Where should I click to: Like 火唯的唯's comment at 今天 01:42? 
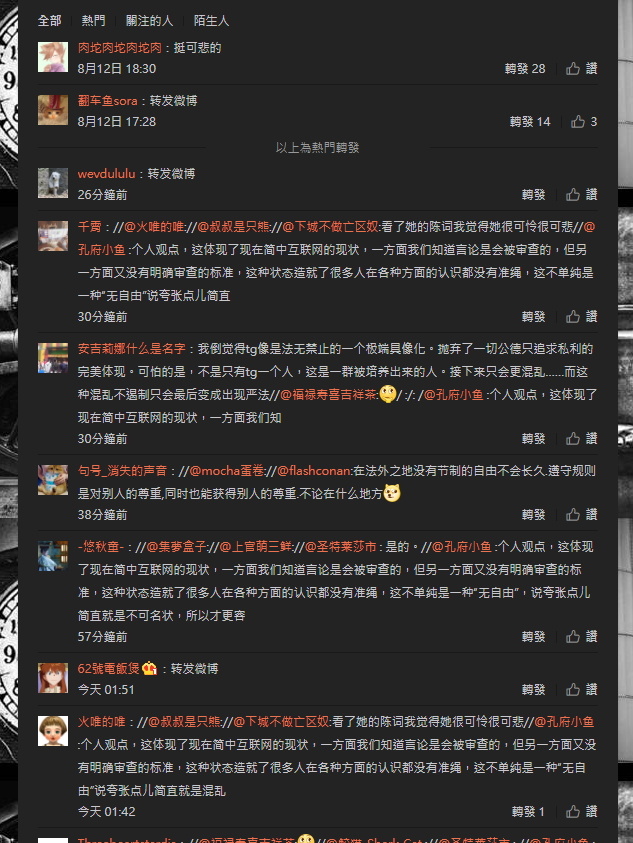[x=581, y=811]
